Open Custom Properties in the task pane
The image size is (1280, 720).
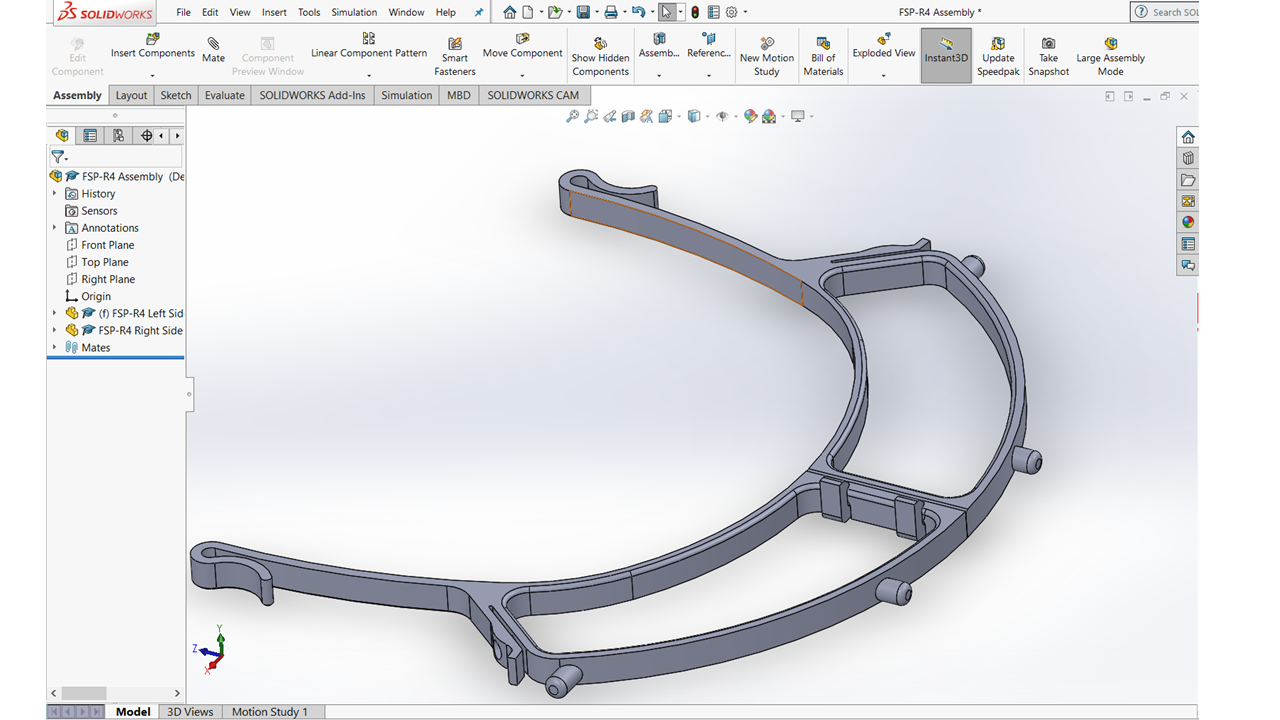(1188, 244)
